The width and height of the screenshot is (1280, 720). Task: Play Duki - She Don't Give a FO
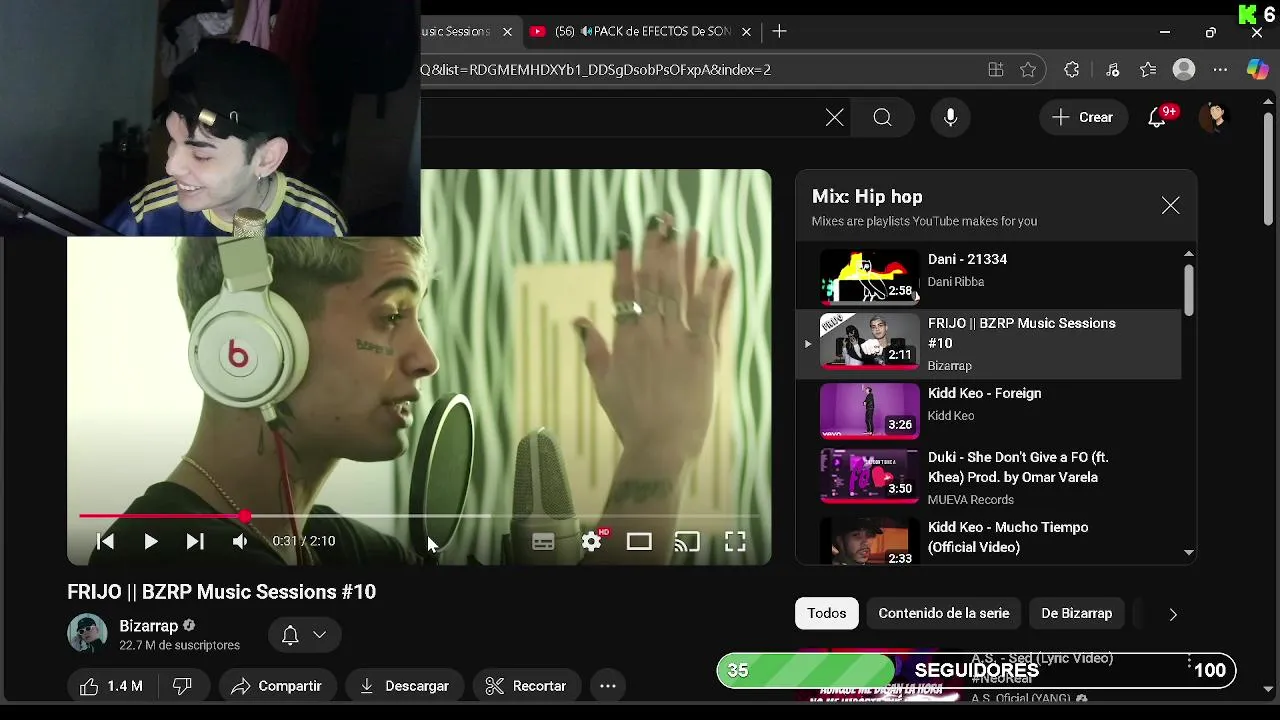click(988, 477)
